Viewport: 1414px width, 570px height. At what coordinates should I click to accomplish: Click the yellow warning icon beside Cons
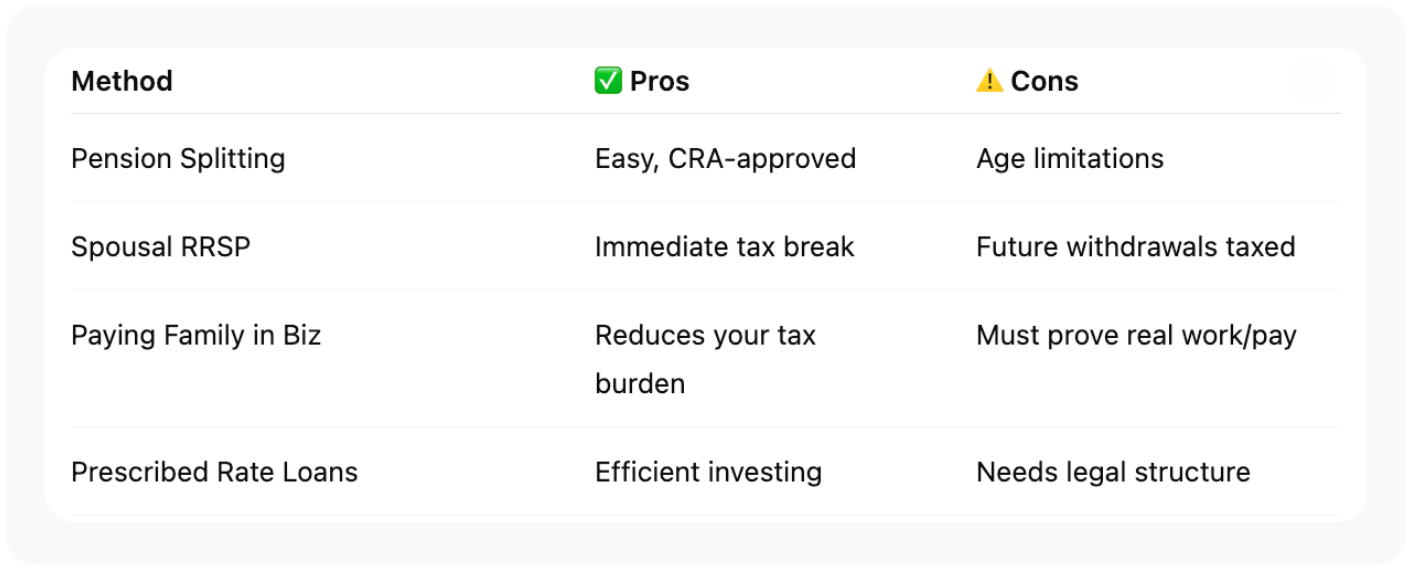click(989, 81)
